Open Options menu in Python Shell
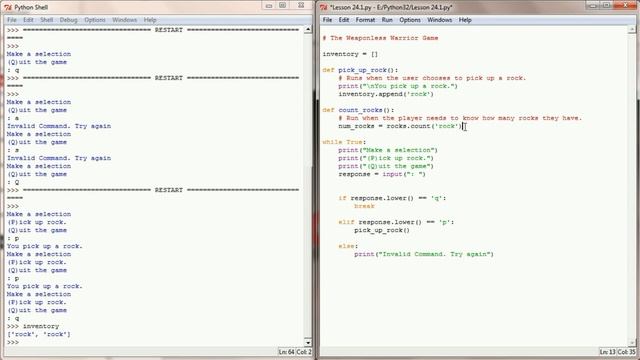640x360 pixels. click(95, 20)
